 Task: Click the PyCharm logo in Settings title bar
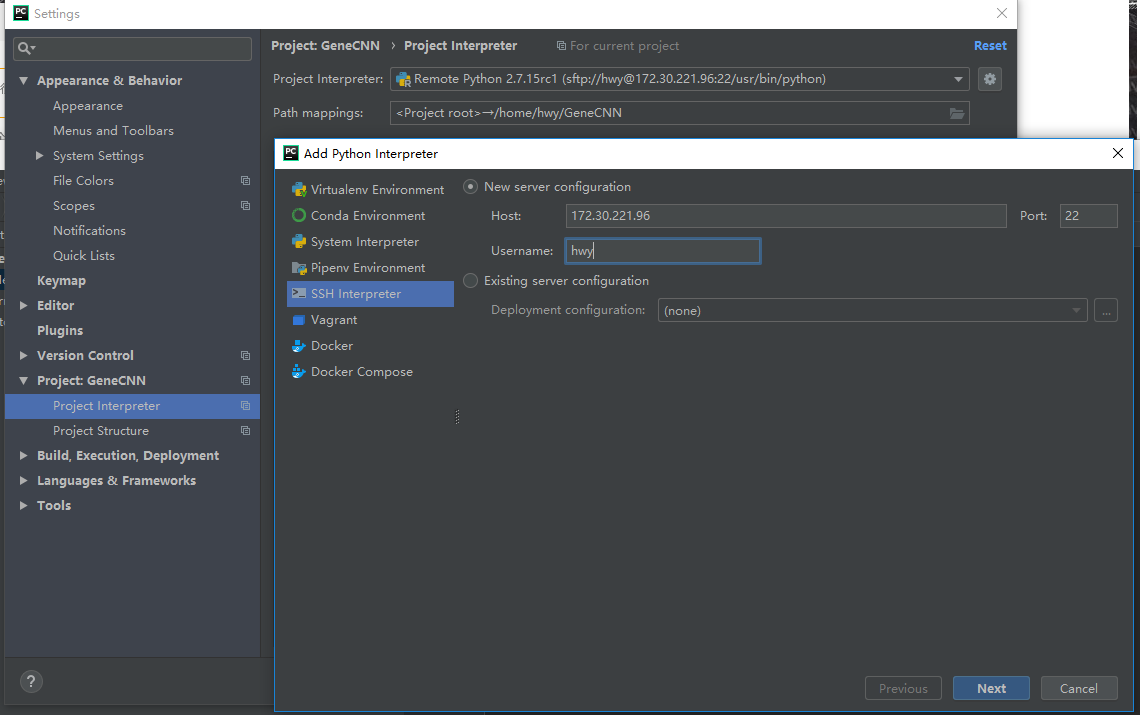21,13
